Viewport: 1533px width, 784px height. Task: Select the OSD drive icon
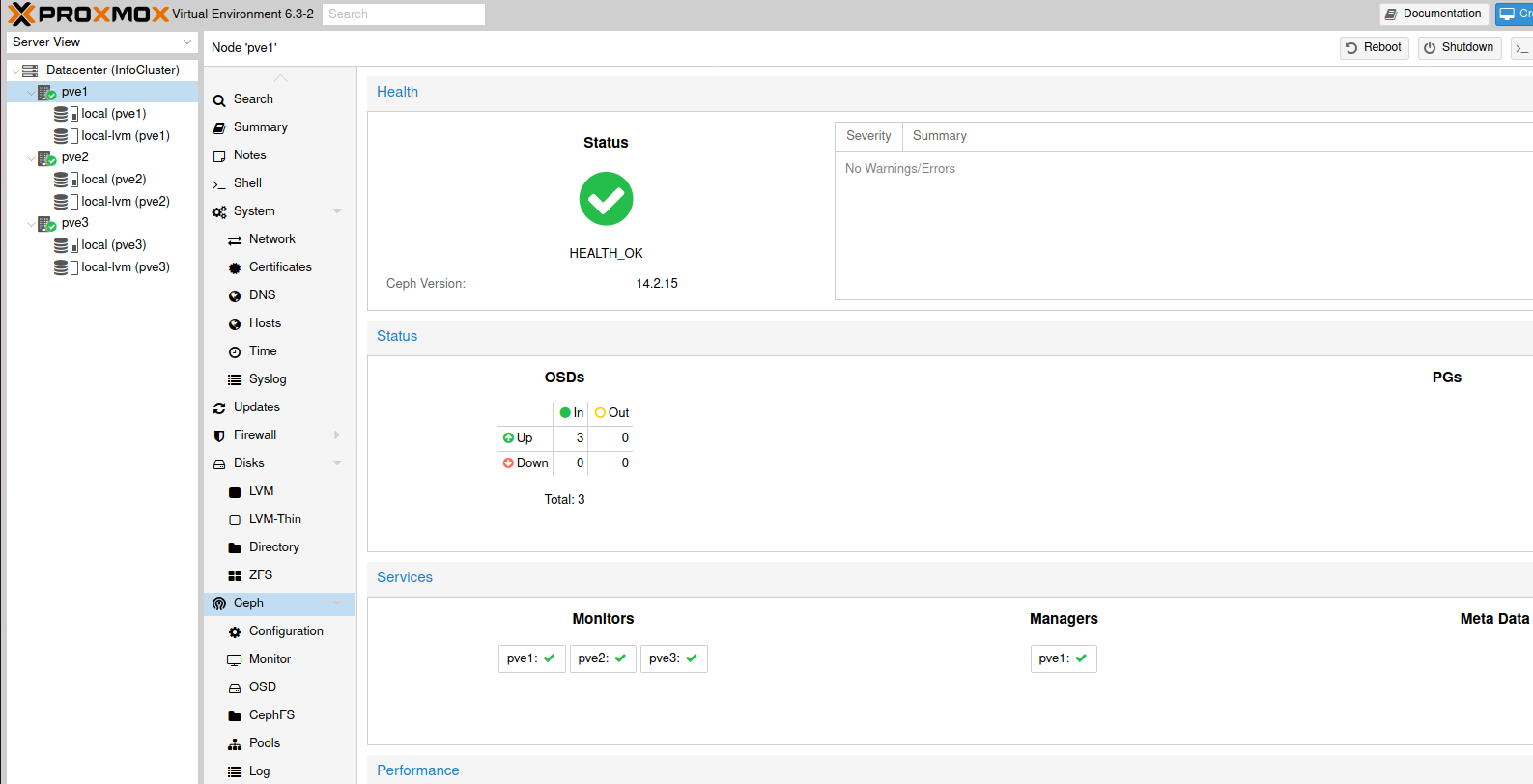point(235,688)
